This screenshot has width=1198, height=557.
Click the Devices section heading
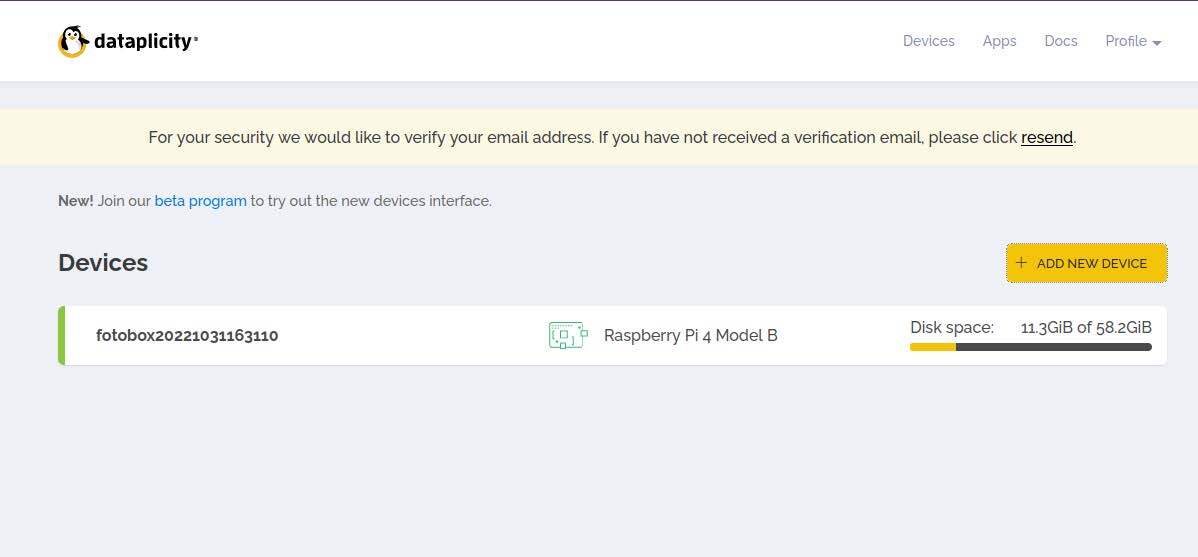103,263
